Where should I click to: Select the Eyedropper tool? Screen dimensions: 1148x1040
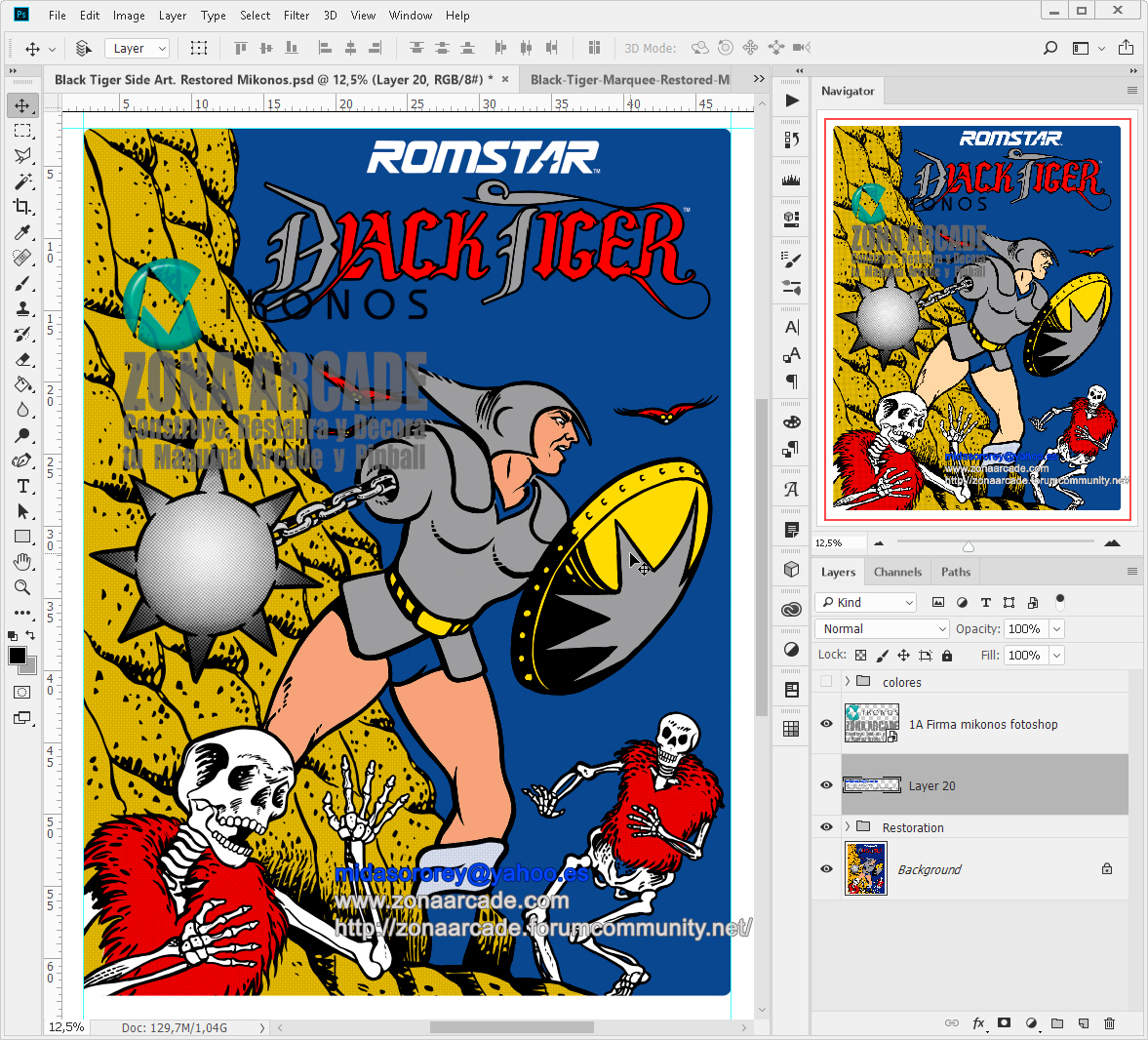pos(22,232)
